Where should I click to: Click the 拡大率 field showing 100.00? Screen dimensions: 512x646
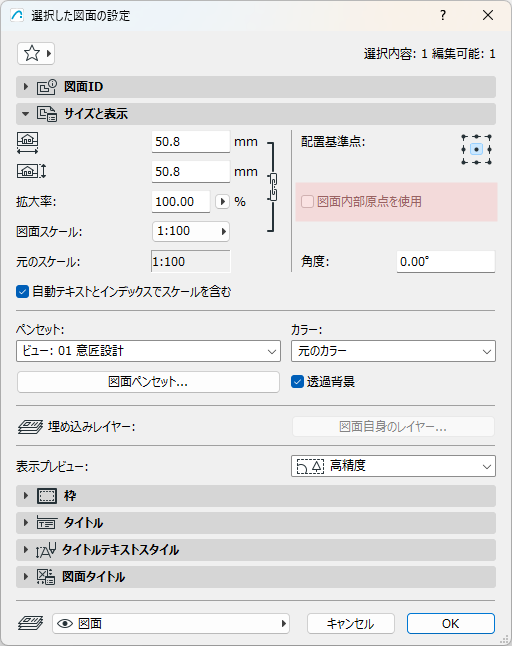(x=181, y=202)
